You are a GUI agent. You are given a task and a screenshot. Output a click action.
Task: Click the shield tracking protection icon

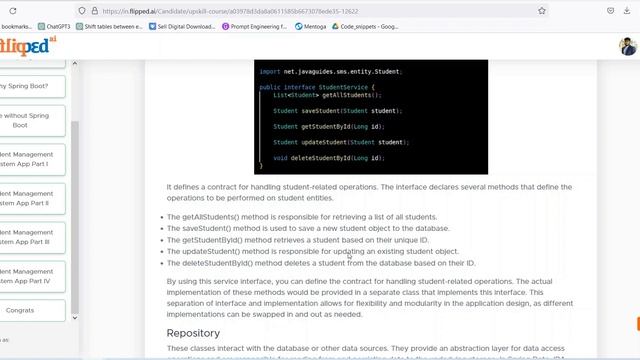click(82, 11)
